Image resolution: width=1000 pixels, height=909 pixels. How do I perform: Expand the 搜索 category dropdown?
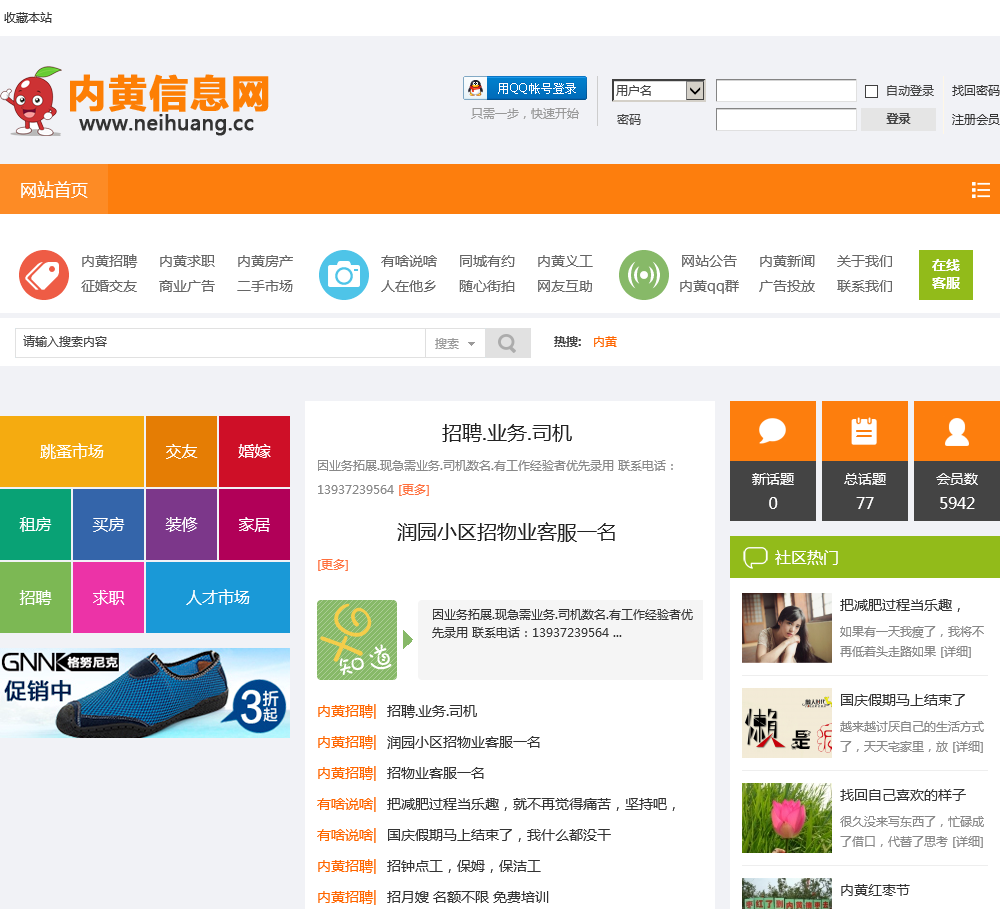(x=455, y=342)
